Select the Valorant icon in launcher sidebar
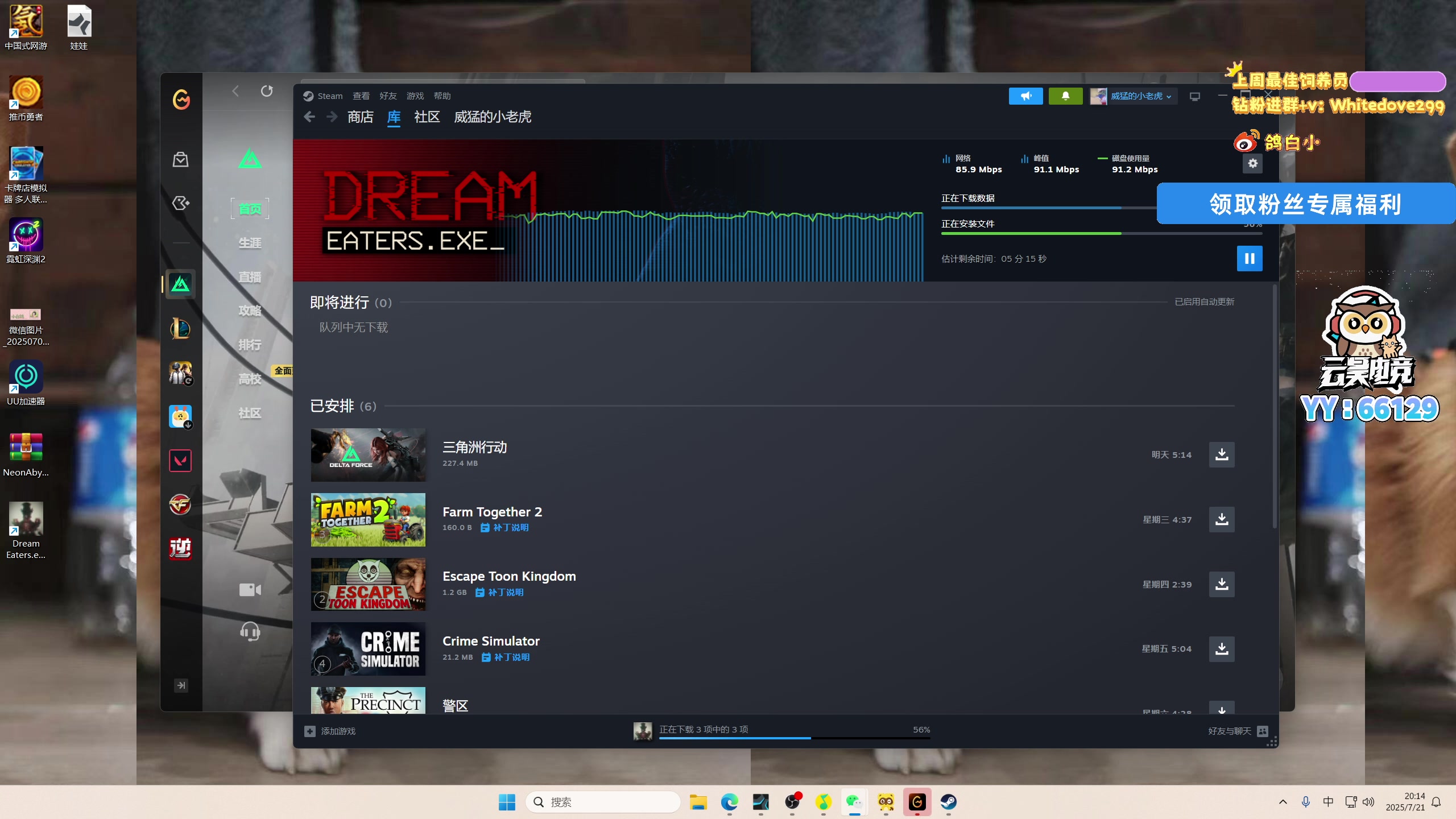The image size is (1456, 819). point(181,461)
